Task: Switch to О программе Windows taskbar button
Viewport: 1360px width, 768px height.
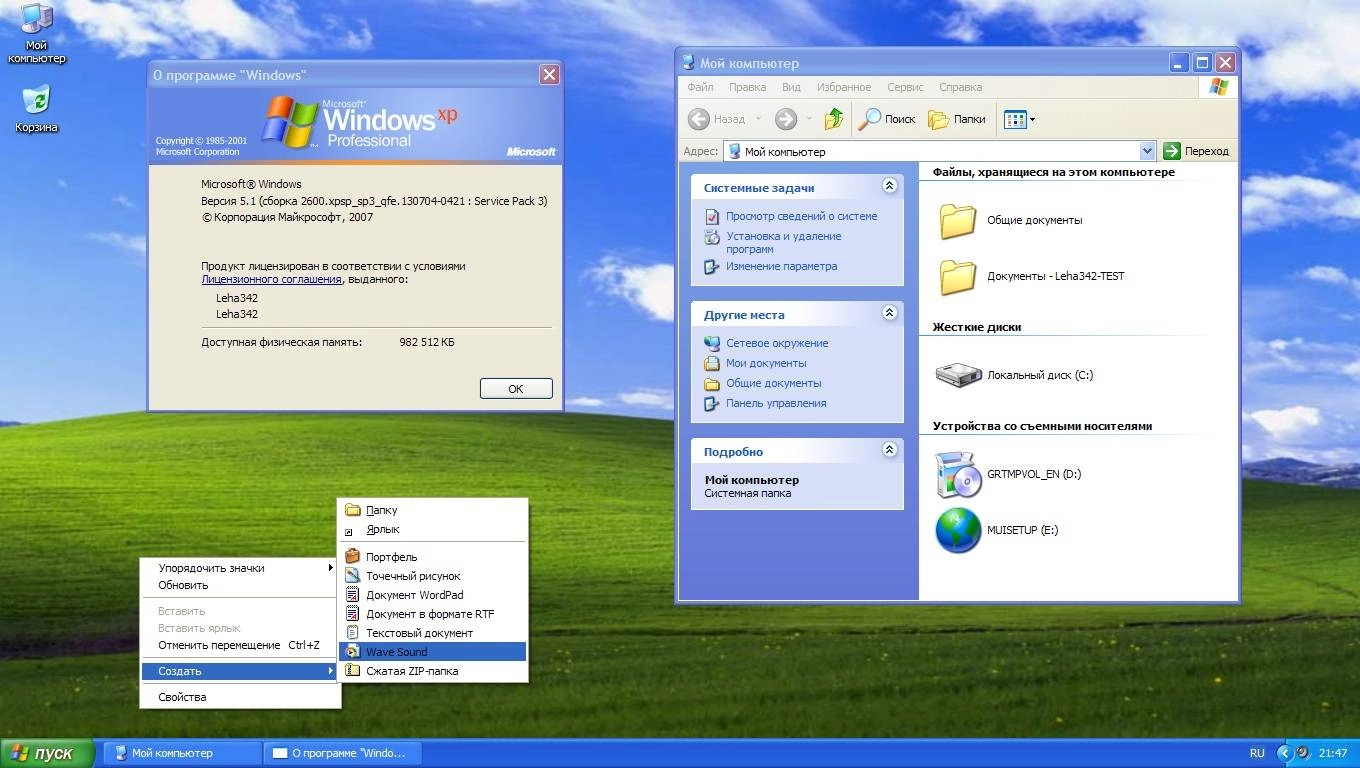Action: tap(343, 753)
